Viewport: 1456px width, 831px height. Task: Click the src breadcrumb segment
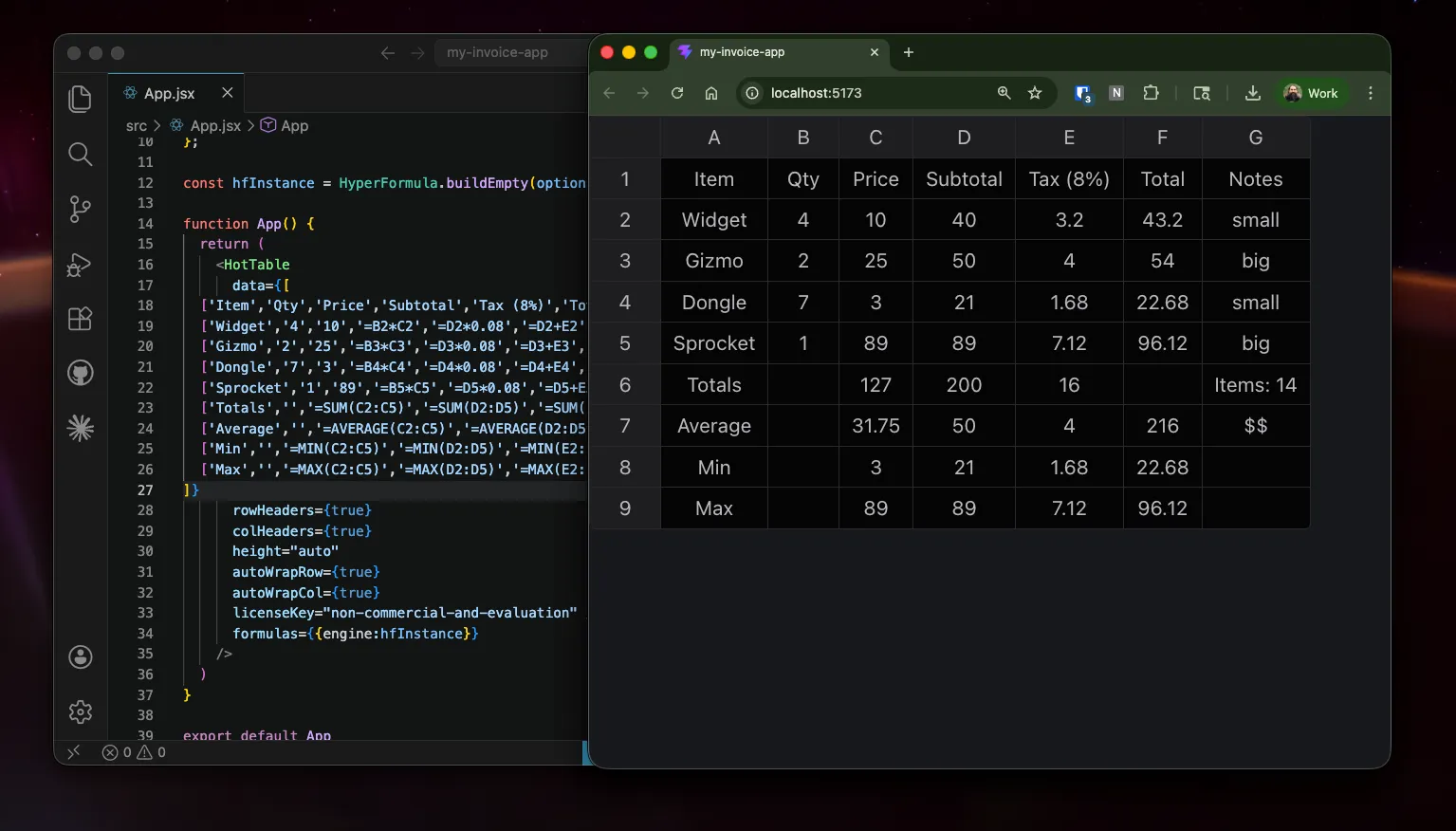(137, 125)
